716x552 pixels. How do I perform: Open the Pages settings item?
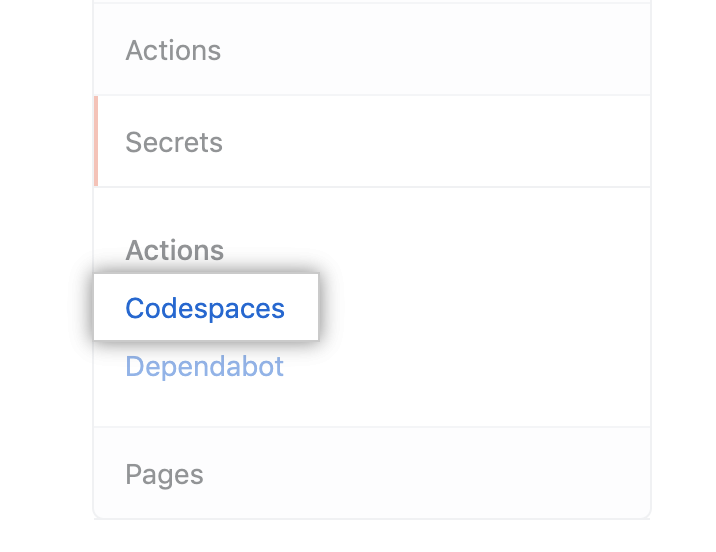(165, 474)
